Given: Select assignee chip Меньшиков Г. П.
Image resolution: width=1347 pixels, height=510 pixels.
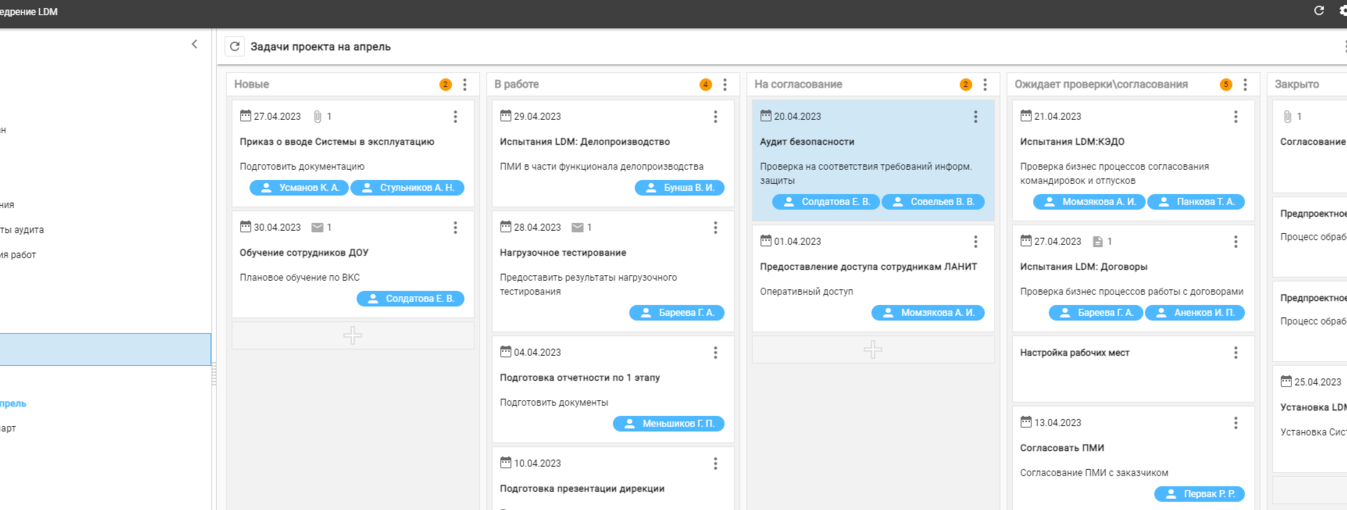Looking at the screenshot, I should [x=669, y=424].
